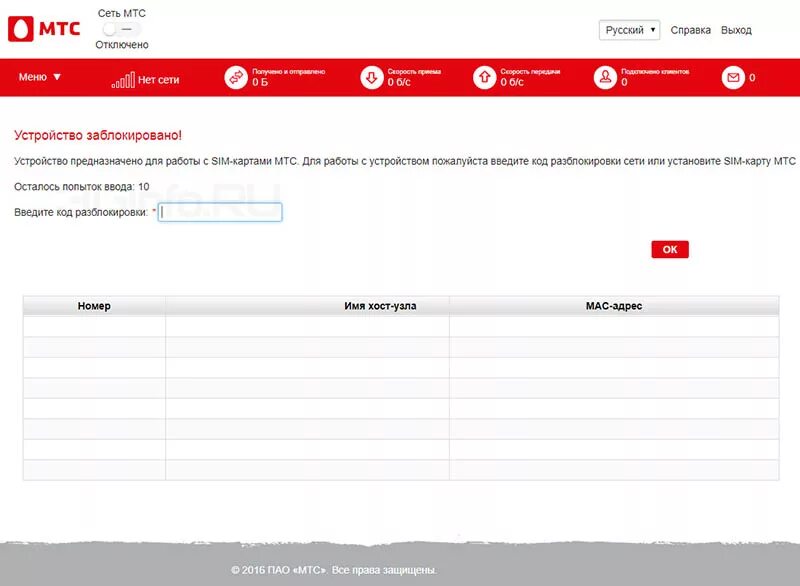Click the Устройство заблокировано heading
800x586 pixels.
[98, 135]
